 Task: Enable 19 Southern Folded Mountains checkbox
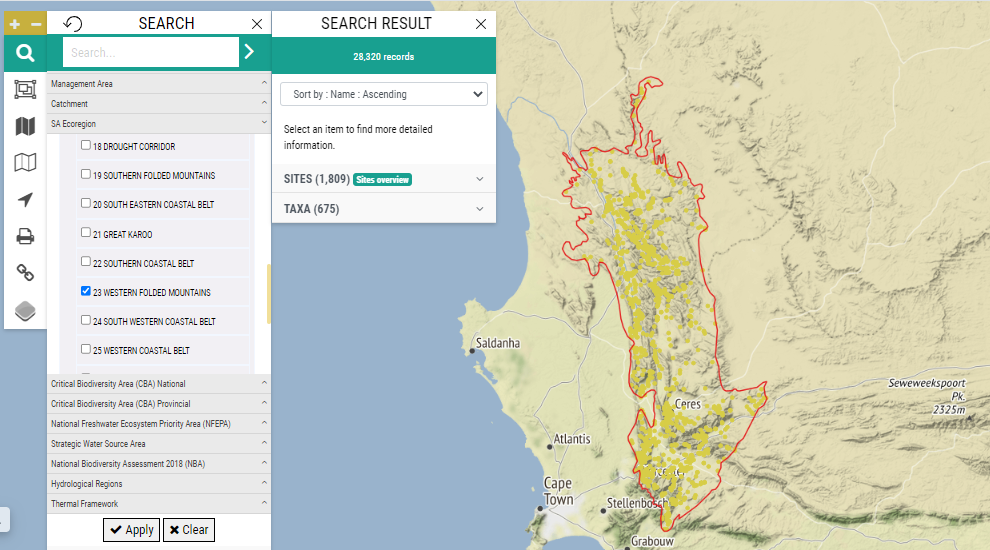click(x=86, y=174)
